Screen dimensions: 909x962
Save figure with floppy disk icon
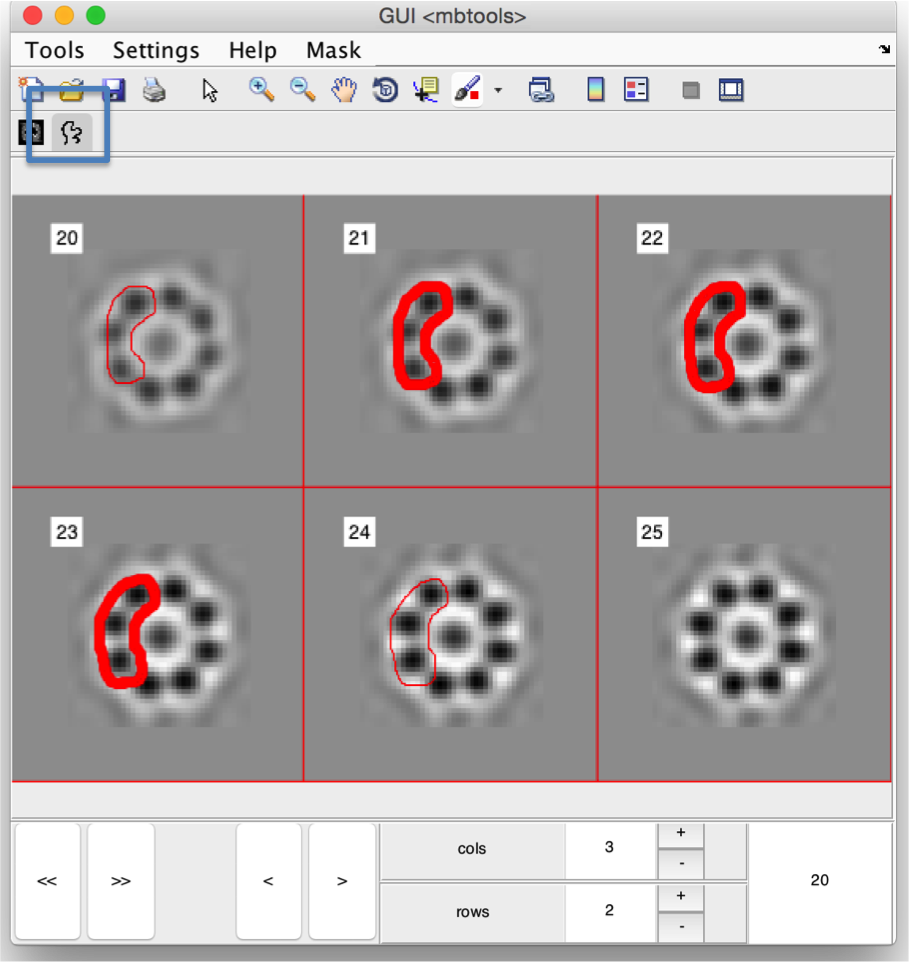point(113,90)
